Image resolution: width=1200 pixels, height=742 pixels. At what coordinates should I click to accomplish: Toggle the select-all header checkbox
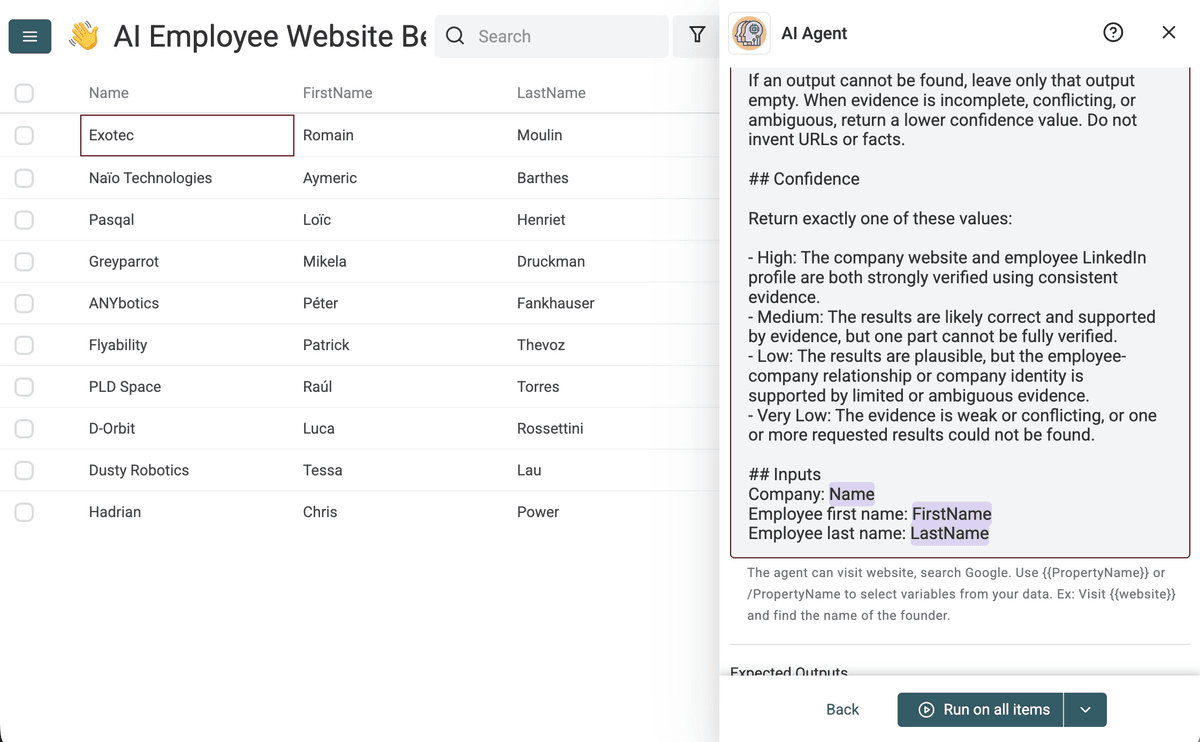[24, 93]
